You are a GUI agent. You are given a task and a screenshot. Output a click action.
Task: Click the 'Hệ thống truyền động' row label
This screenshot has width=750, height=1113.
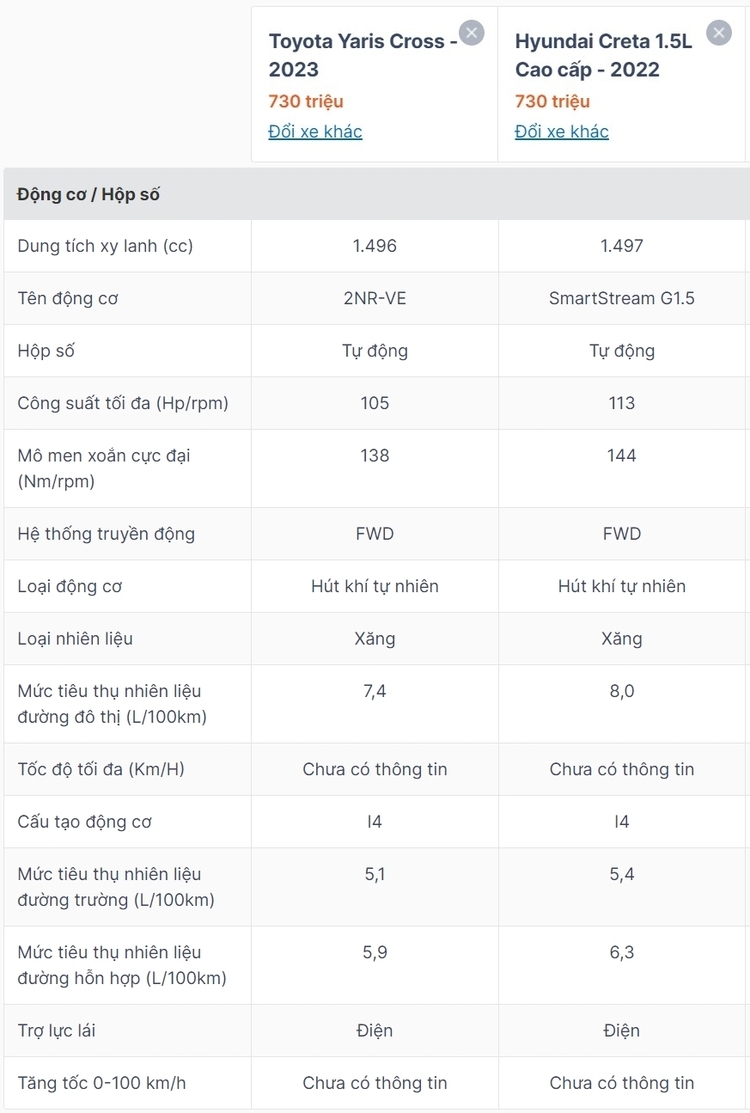click(x=106, y=534)
